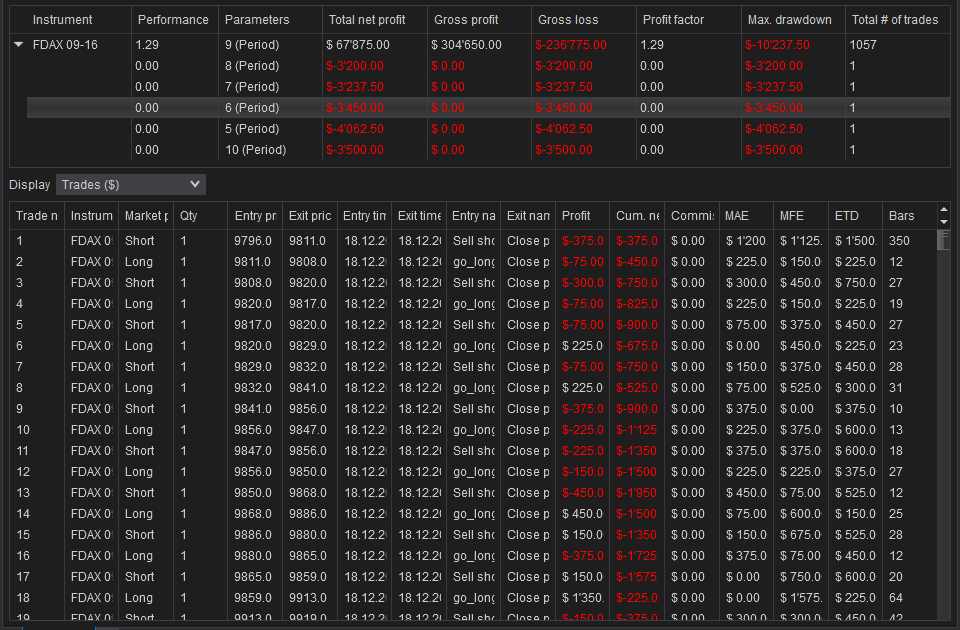Click go_long entry name in trade 10
This screenshot has width=960, height=630.
(473, 430)
